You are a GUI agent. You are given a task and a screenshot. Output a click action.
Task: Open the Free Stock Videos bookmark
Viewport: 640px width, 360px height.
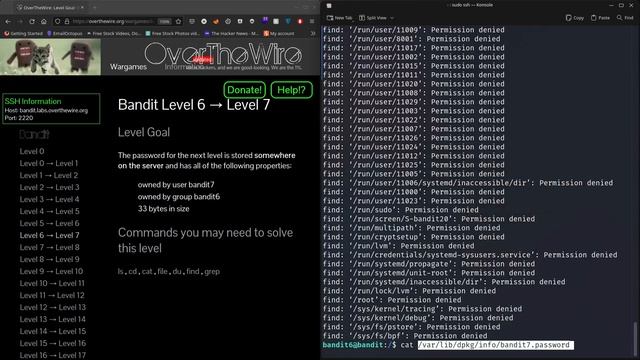[114, 33]
